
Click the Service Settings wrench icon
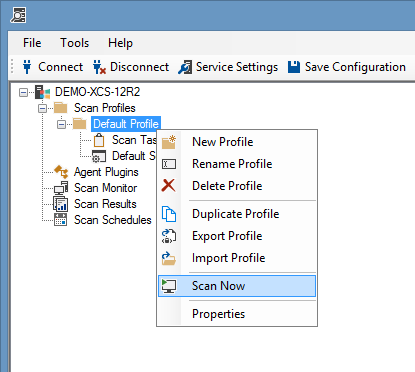185,67
